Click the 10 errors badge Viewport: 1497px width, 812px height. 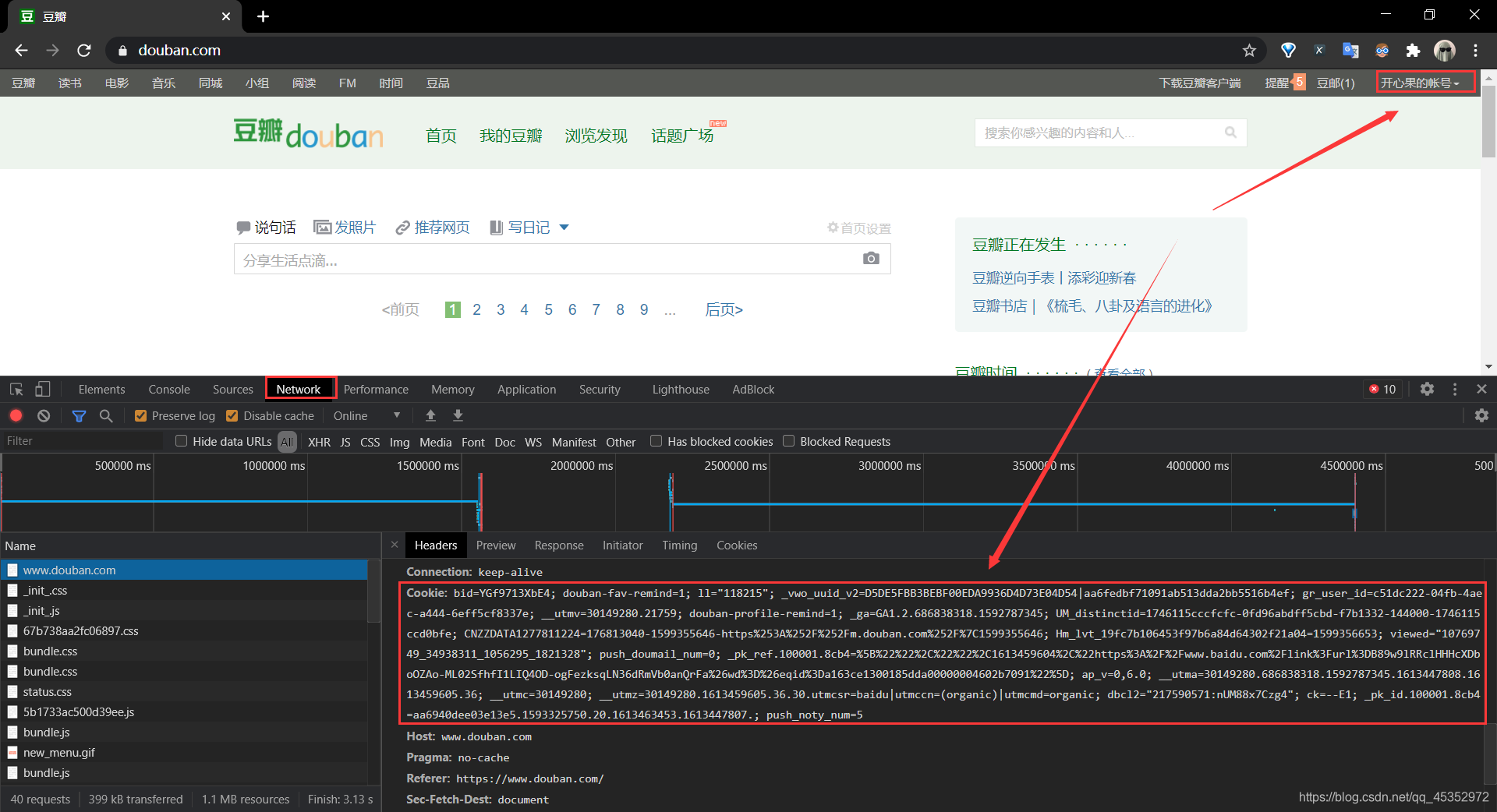click(x=1382, y=389)
